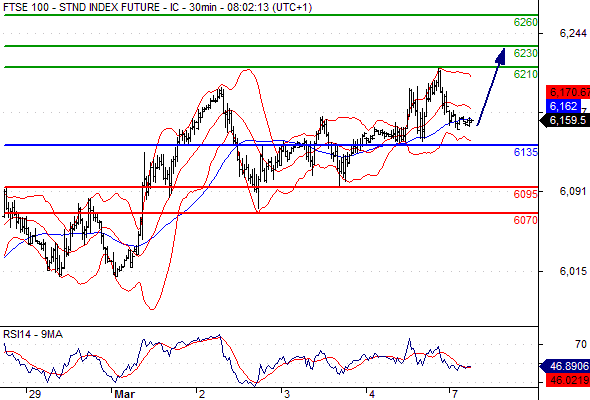Click the 7 date marker on time axis

pyautogui.click(x=455, y=394)
